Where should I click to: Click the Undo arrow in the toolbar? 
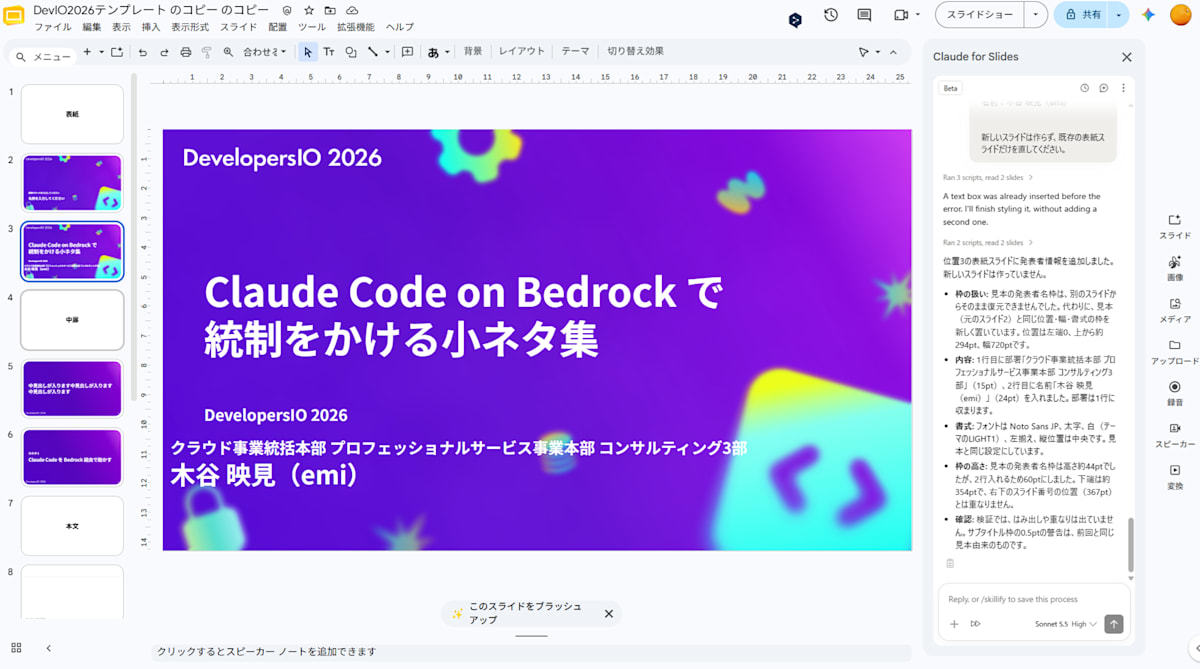(x=143, y=52)
